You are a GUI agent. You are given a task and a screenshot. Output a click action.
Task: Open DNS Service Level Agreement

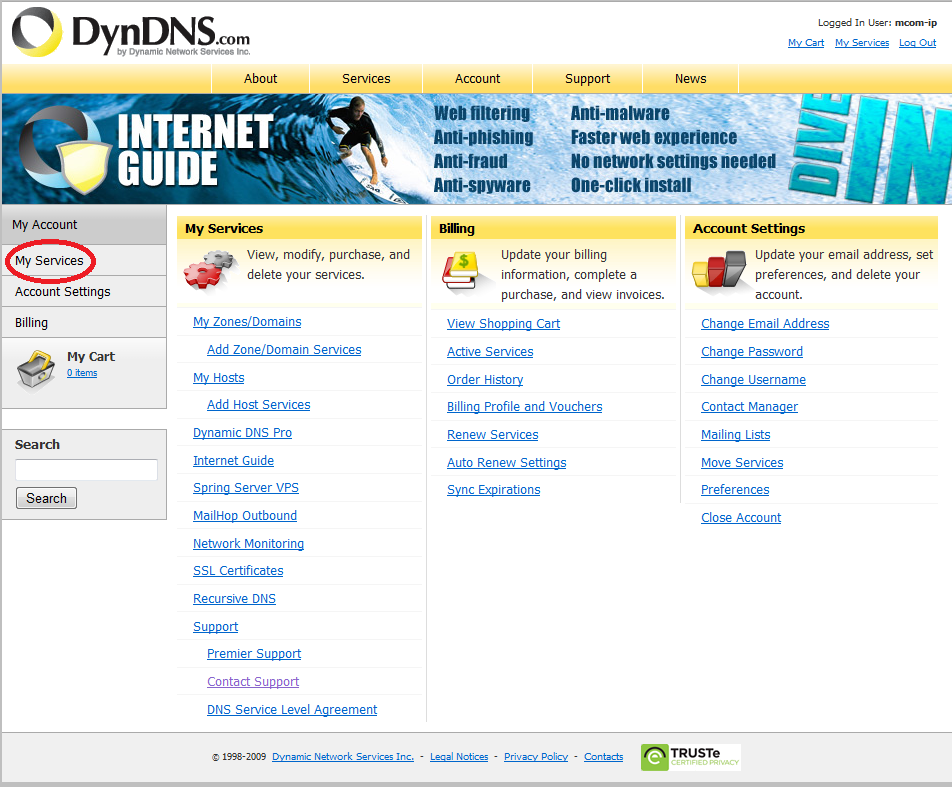click(292, 710)
